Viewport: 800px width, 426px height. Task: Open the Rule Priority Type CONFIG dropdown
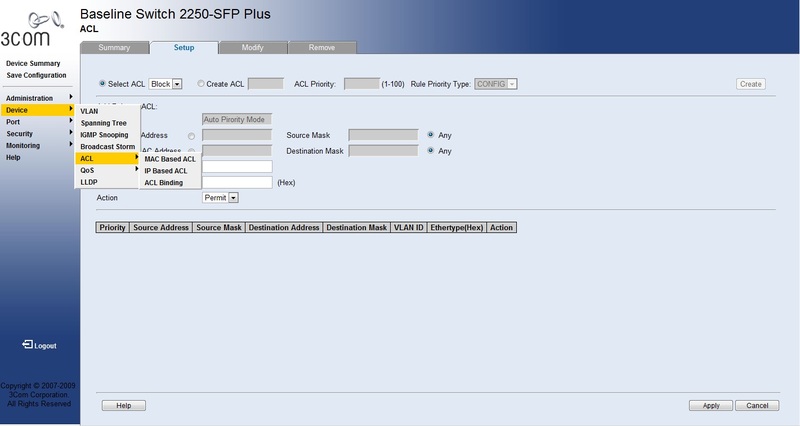click(x=496, y=84)
